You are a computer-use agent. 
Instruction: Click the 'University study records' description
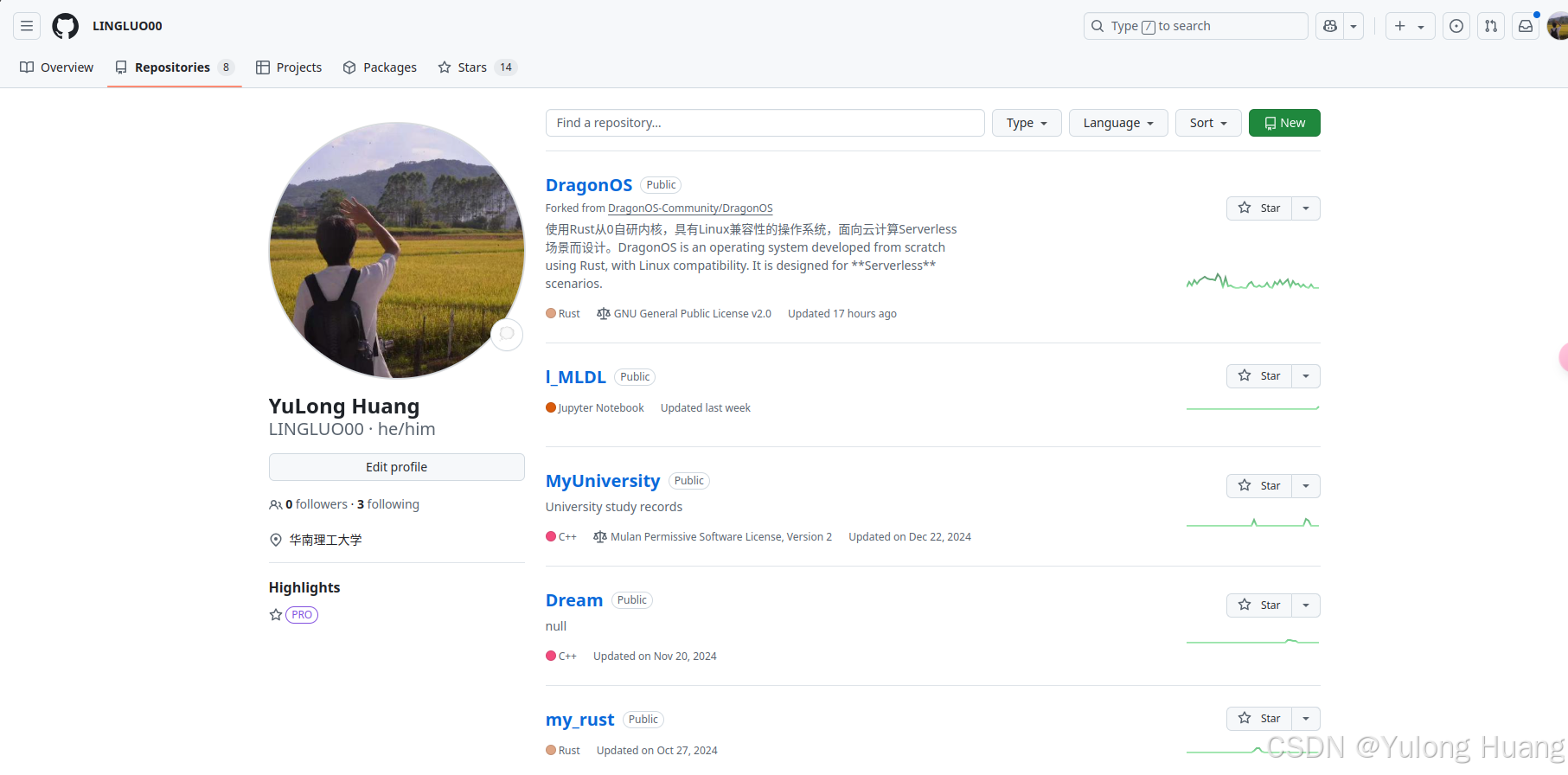(x=614, y=507)
